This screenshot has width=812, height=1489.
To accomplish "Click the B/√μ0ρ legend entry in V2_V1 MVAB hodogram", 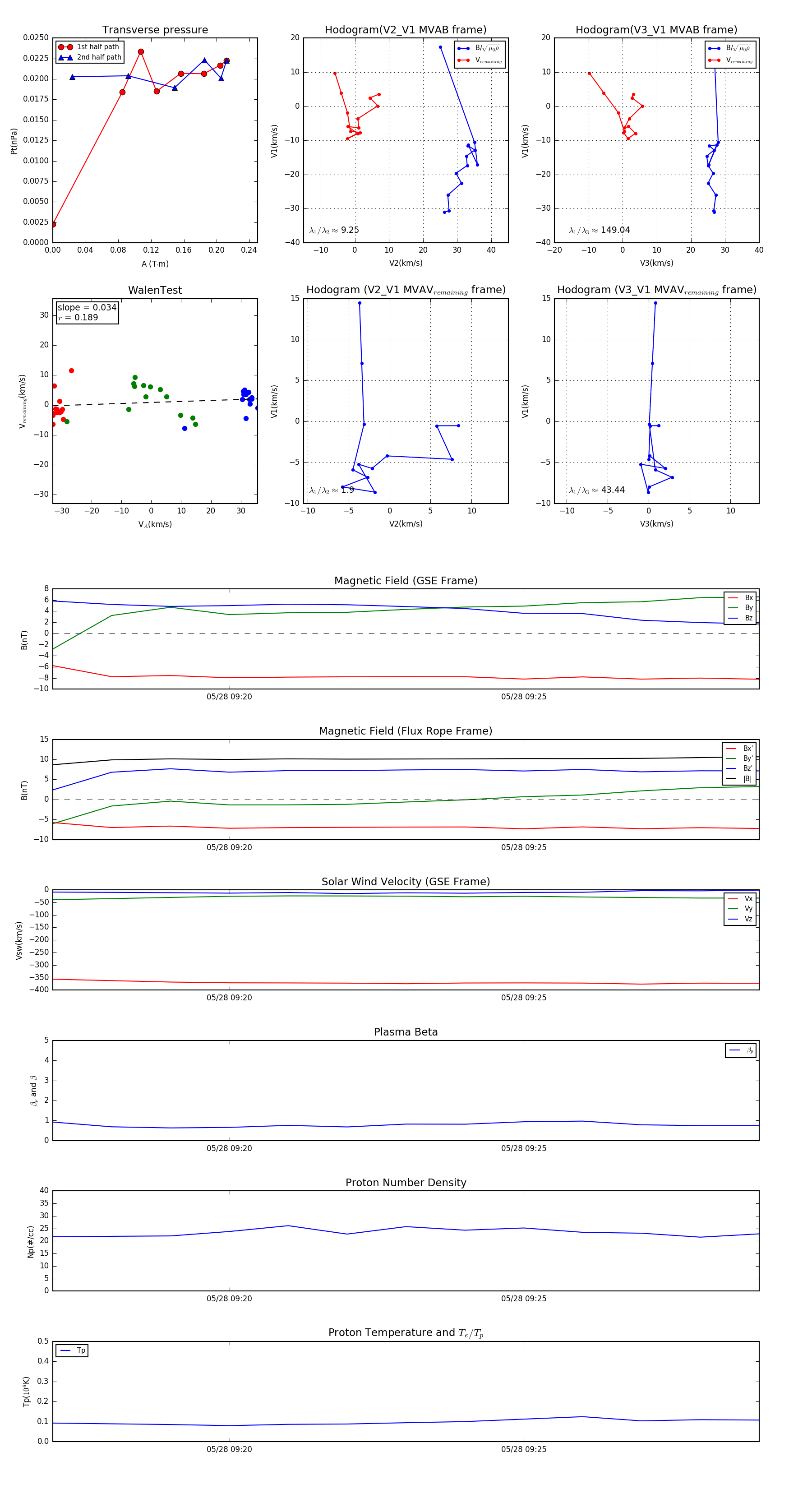I will pos(479,49).
